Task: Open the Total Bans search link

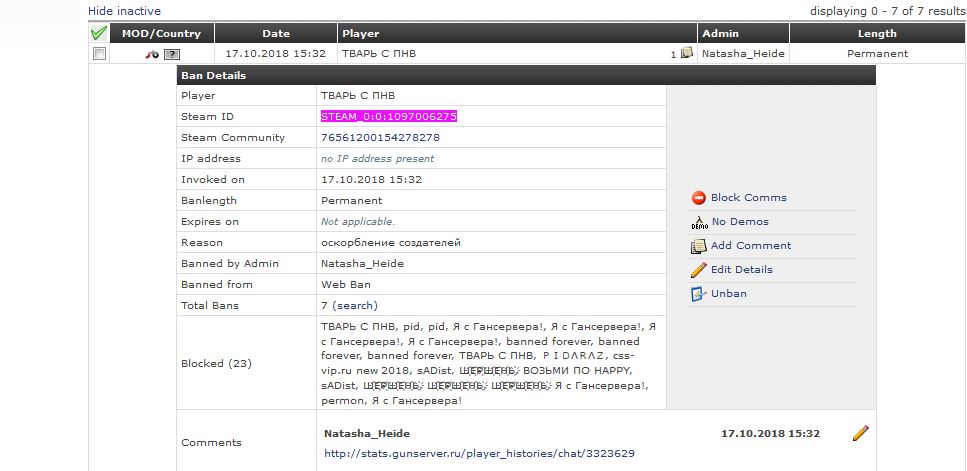Action: 356,305
